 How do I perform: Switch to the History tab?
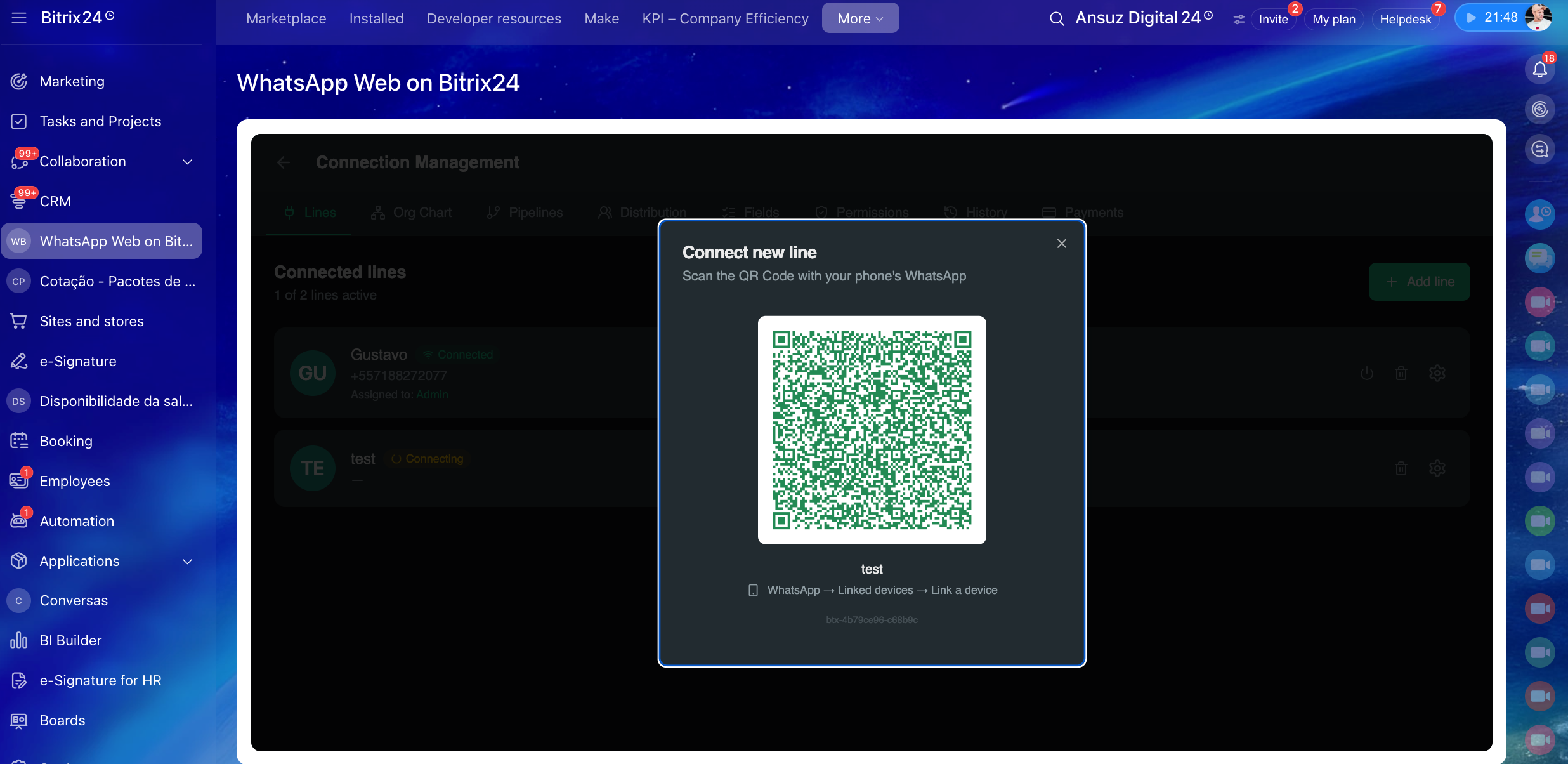click(975, 213)
